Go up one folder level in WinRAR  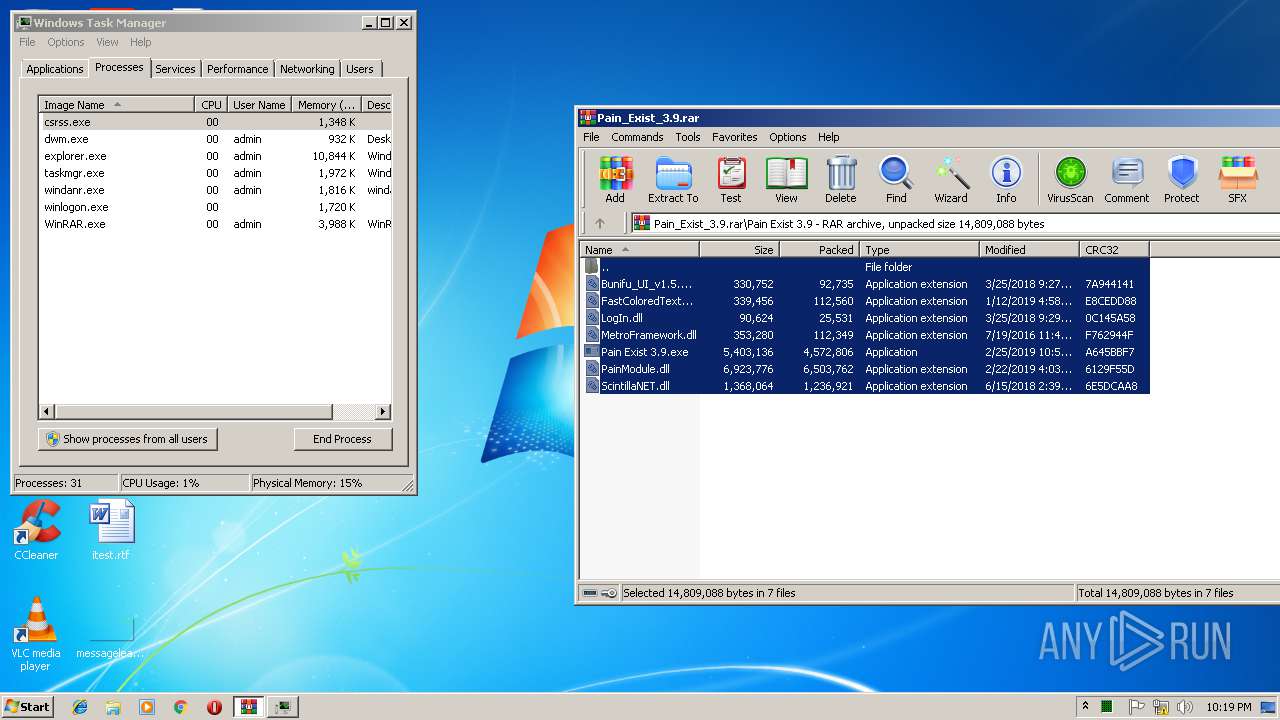tap(600, 224)
